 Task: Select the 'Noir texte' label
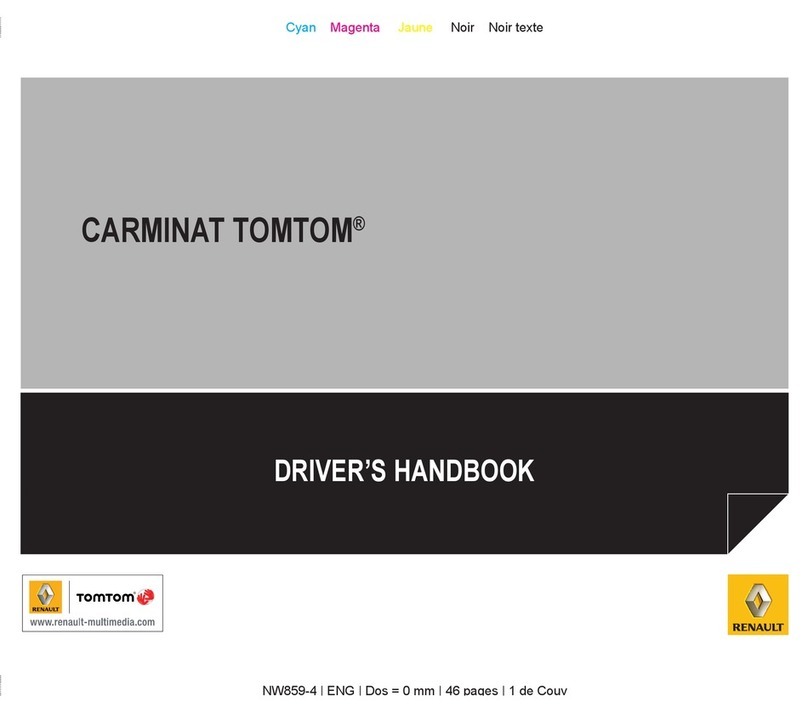[516, 27]
